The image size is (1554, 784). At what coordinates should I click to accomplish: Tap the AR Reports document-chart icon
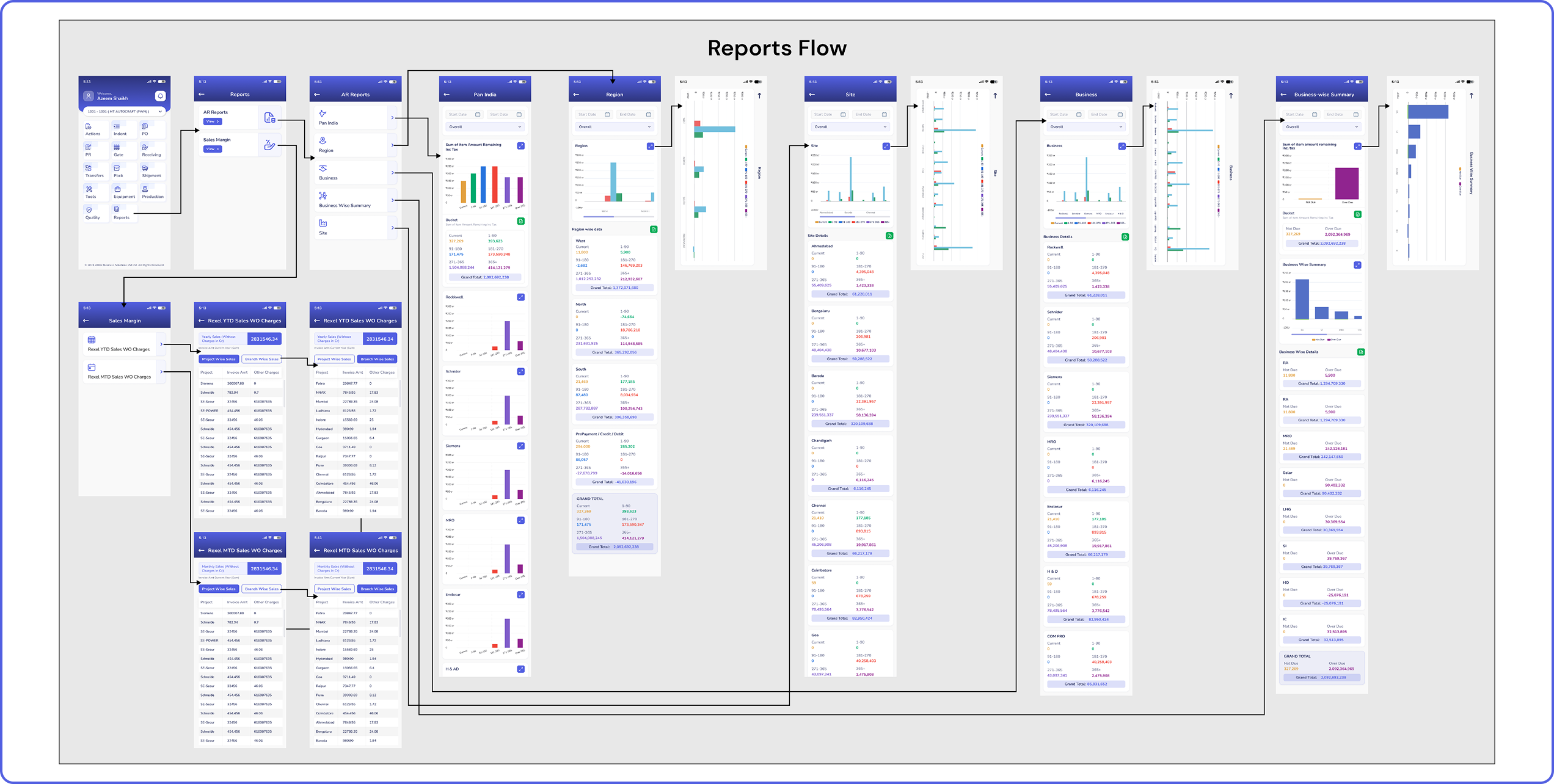(x=270, y=117)
